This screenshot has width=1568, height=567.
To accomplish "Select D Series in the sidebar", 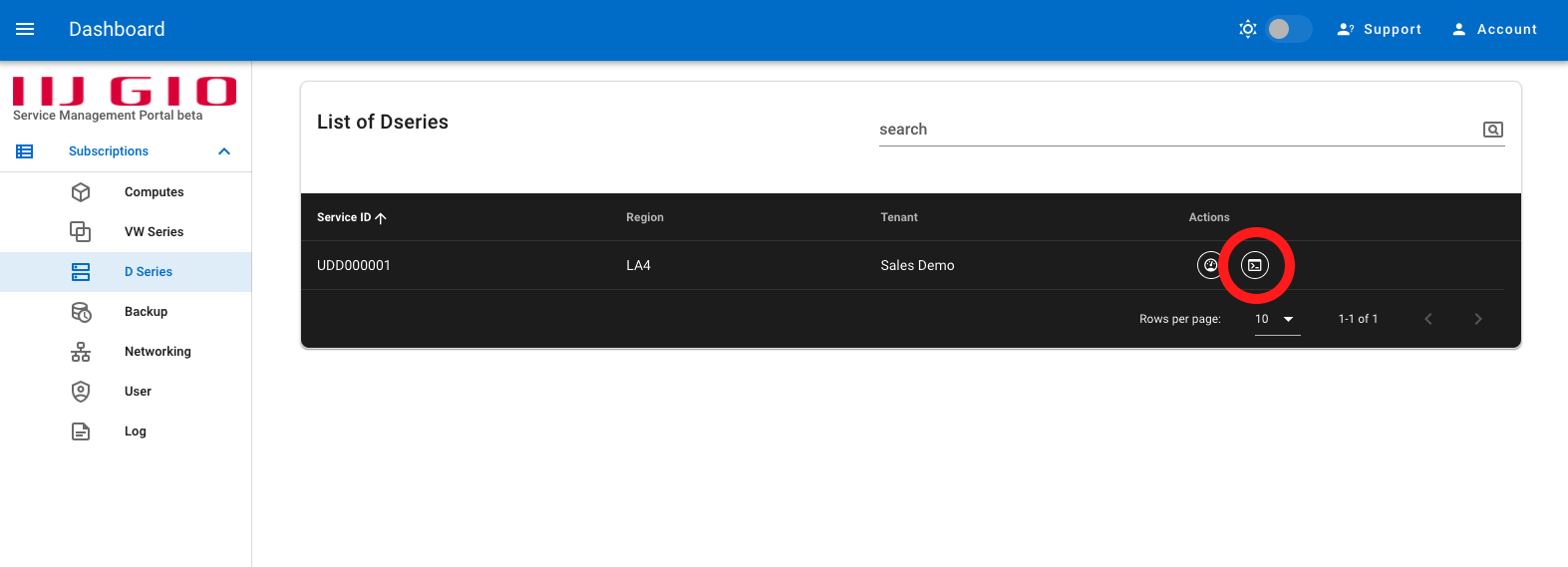I will coord(126,272).
